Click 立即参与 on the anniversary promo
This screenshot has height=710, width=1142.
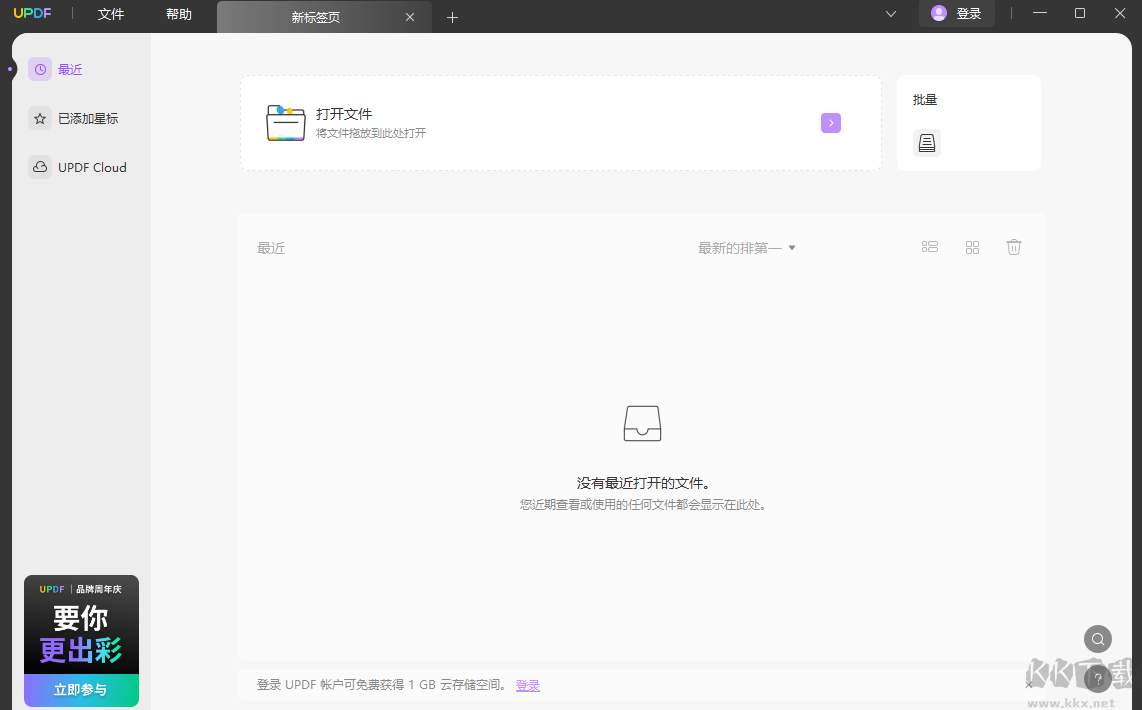[81, 690]
